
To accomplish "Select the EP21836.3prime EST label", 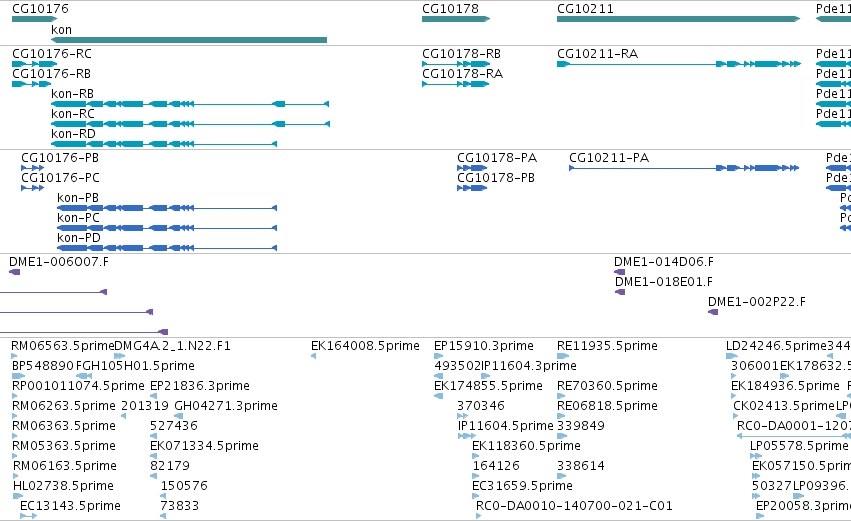I will pos(200,386).
